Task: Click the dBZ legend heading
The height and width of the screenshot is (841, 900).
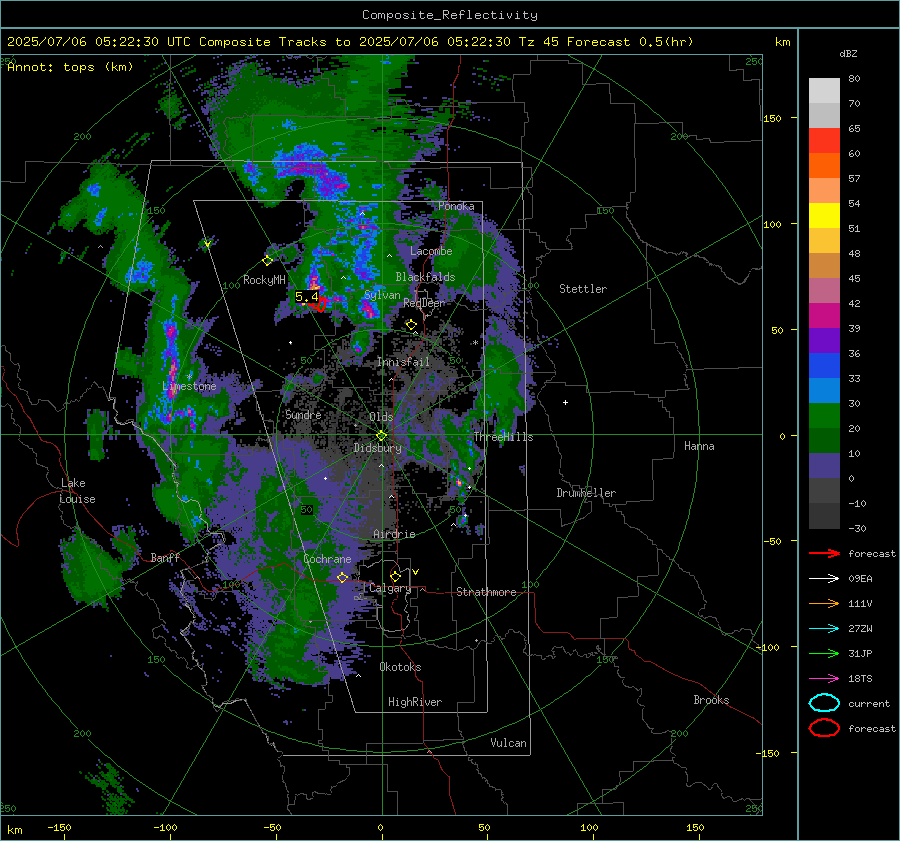Action: pos(848,53)
